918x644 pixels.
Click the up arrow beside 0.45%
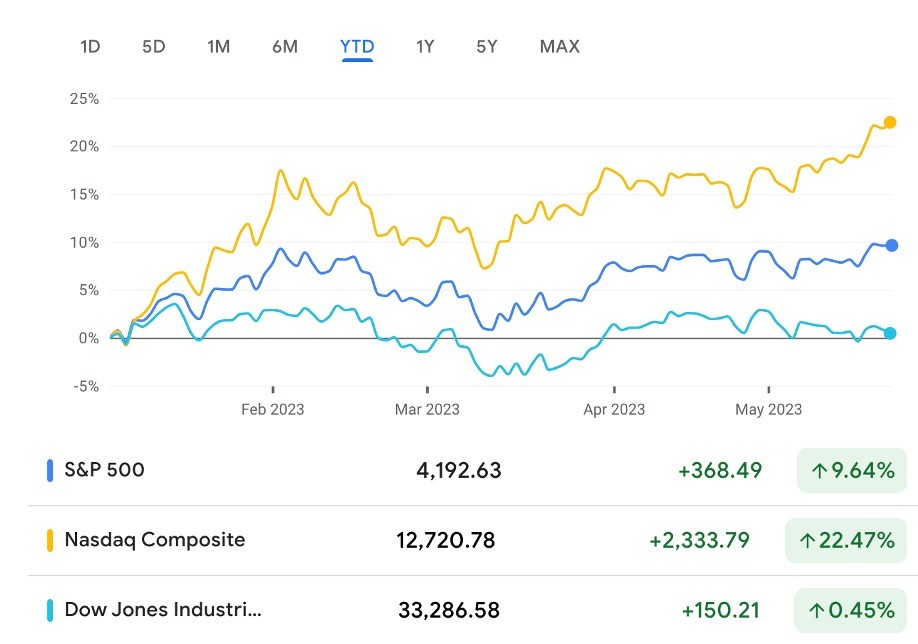[816, 611]
